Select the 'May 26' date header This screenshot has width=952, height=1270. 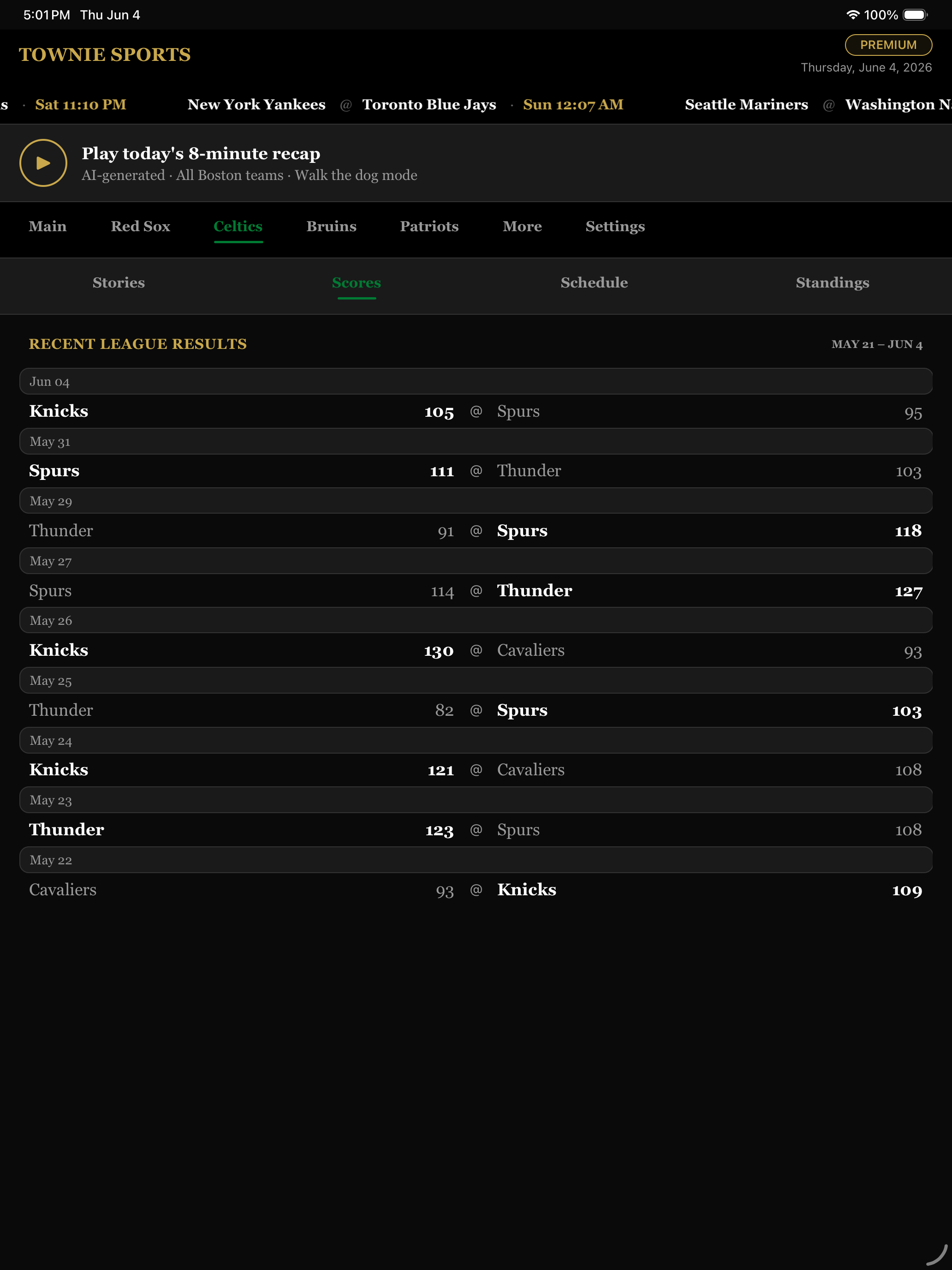pos(476,621)
